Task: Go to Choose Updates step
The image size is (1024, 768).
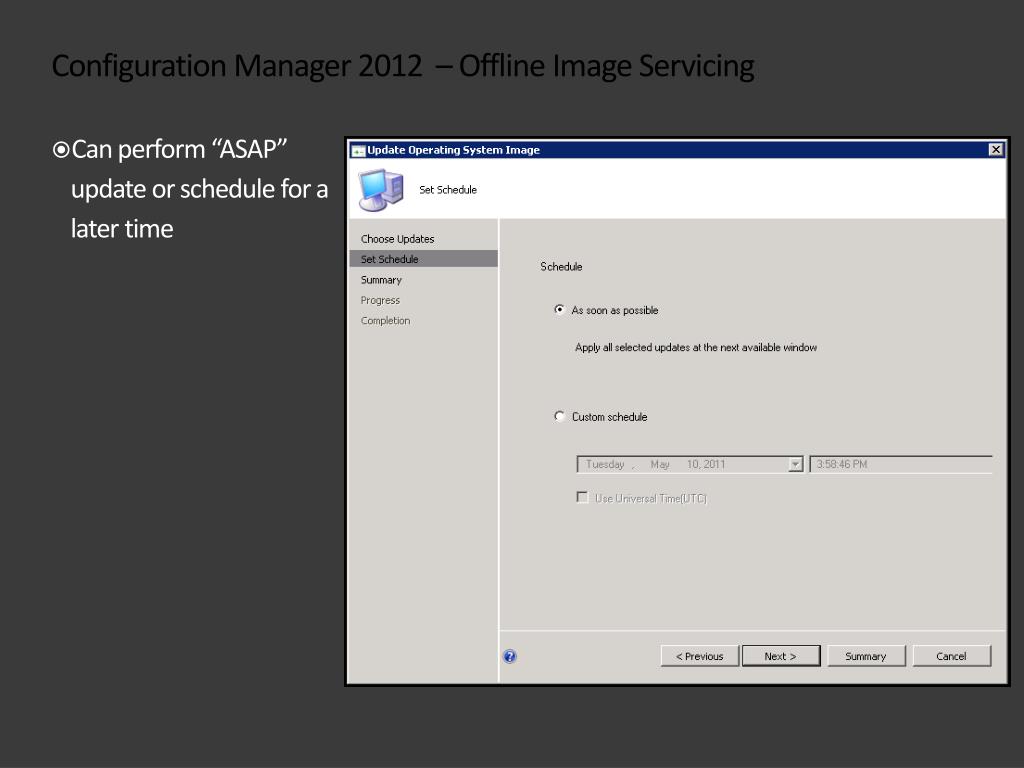Action: tap(397, 239)
